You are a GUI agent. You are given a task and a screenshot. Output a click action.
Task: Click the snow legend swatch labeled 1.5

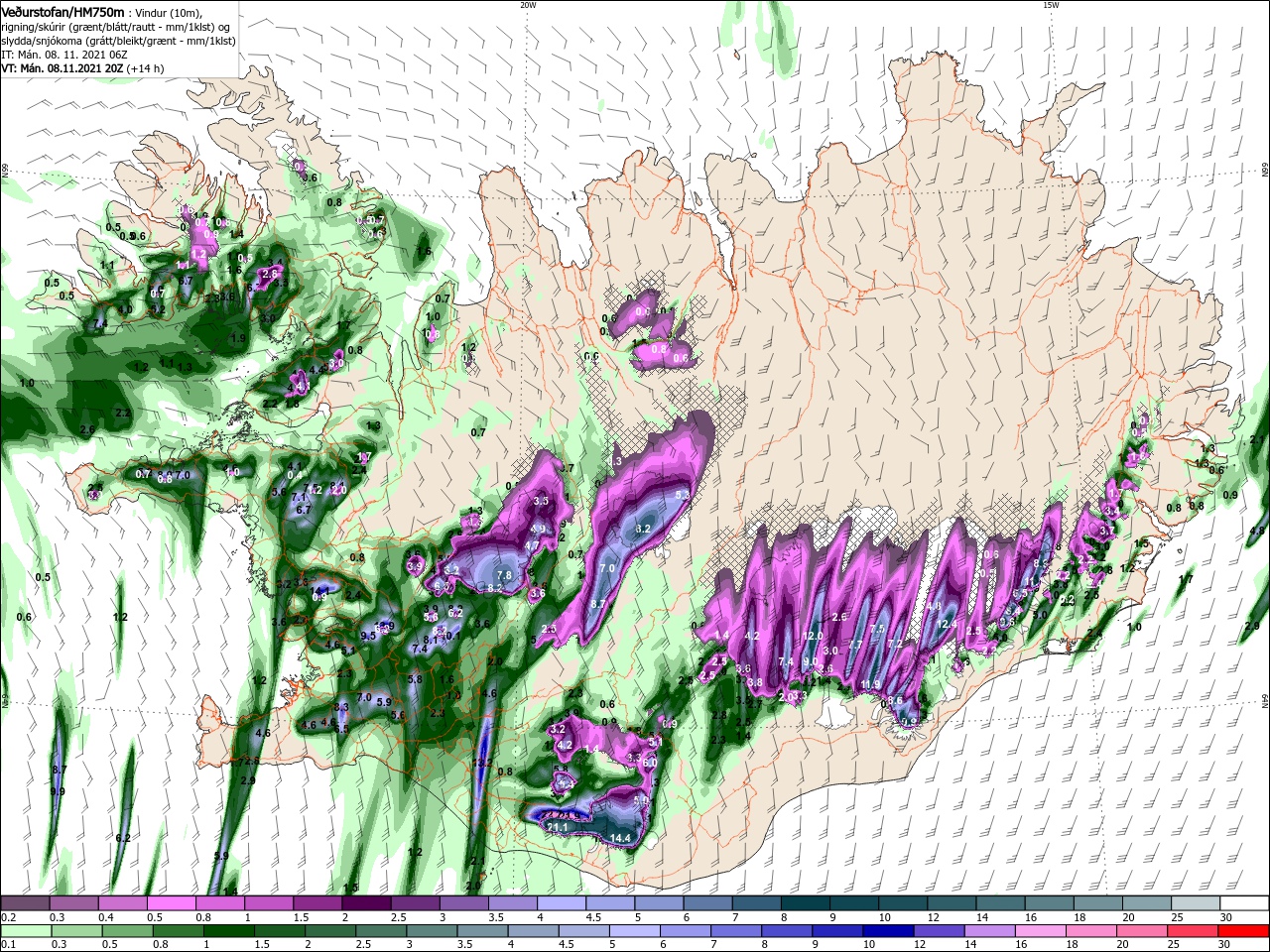pyautogui.click(x=317, y=903)
